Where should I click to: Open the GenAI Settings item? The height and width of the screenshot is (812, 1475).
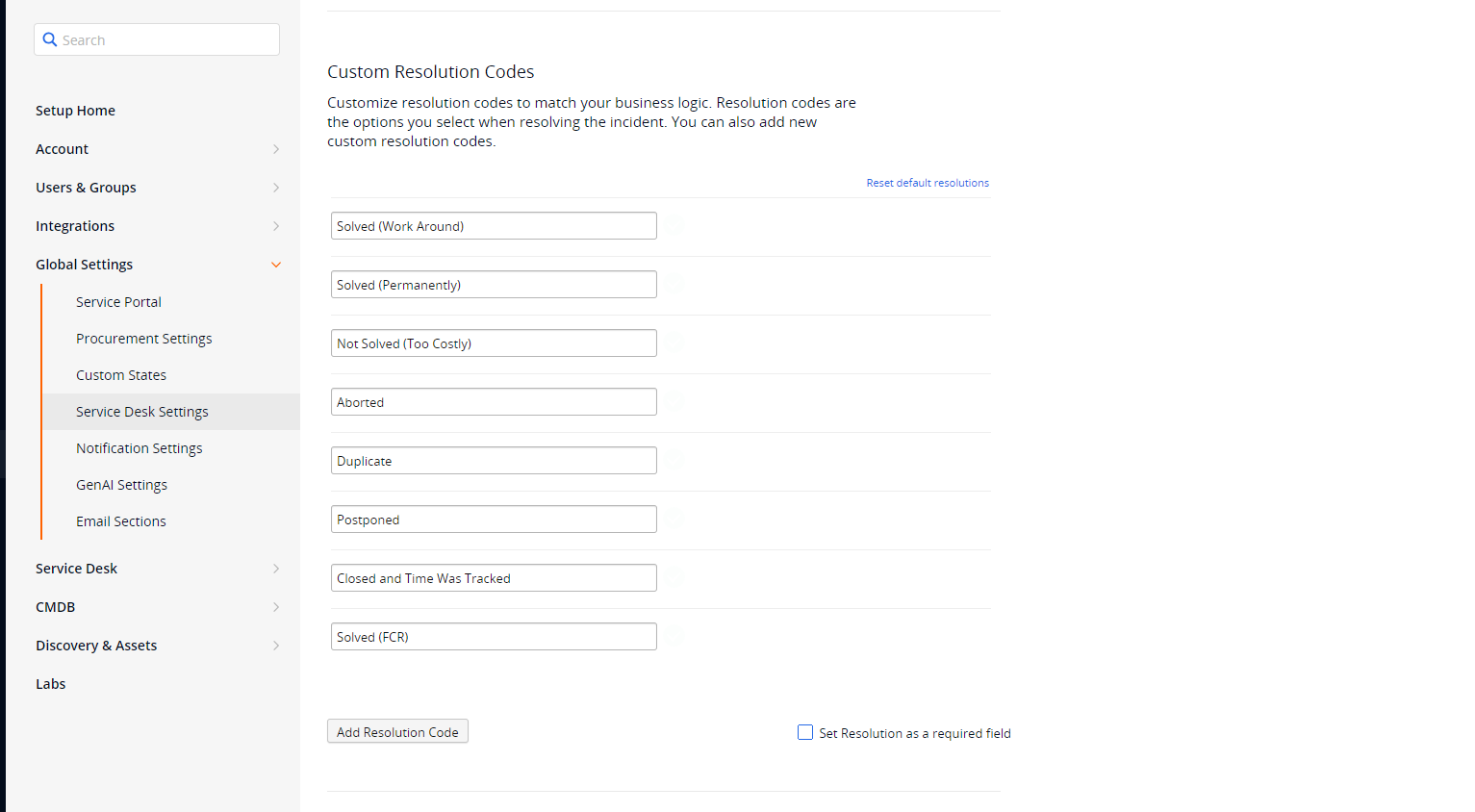[x=122, y=485]
